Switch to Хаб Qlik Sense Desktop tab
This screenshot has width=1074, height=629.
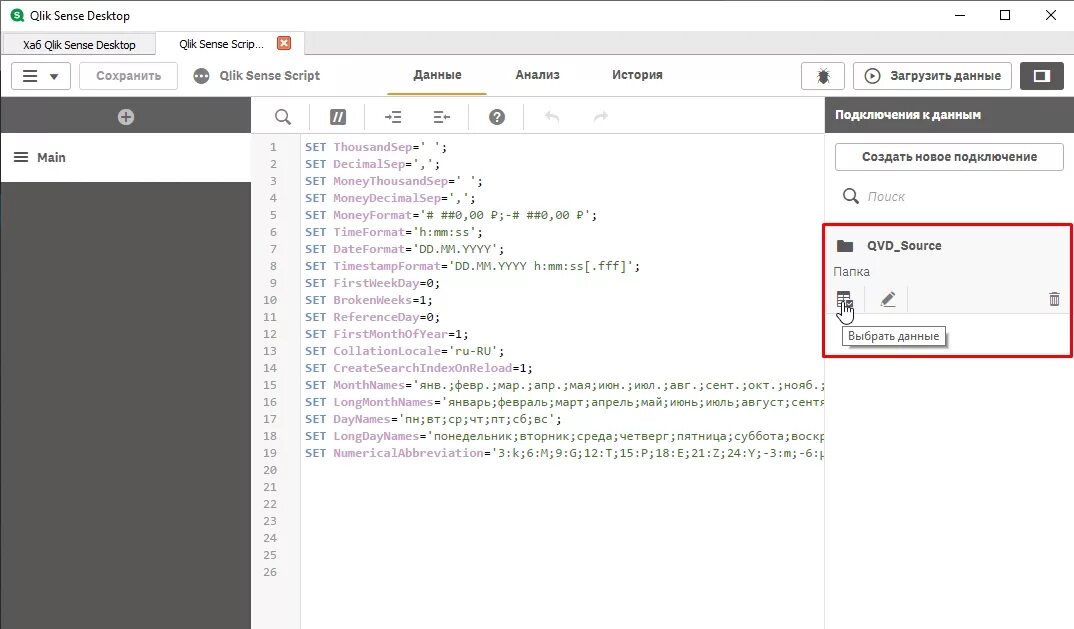79,45
